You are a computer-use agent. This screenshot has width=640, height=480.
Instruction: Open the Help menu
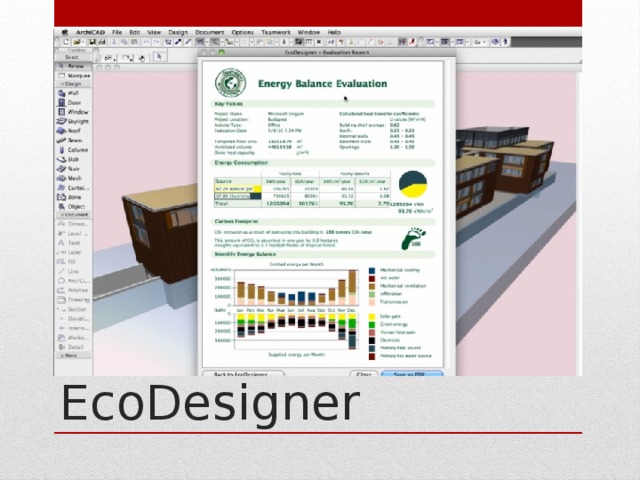tap(334, 32)
